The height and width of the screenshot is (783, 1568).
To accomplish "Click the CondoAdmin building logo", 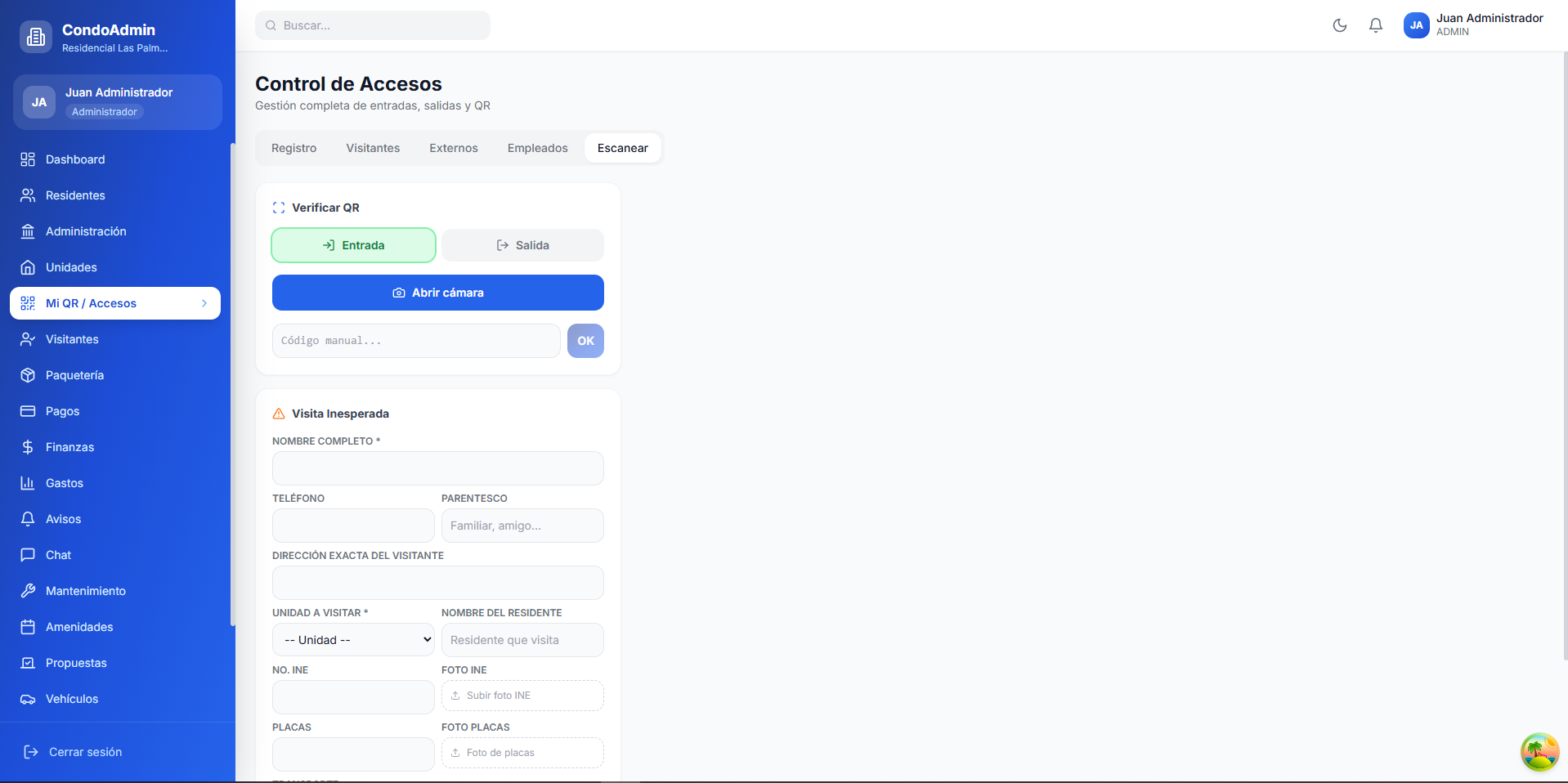I will point(36,37).
